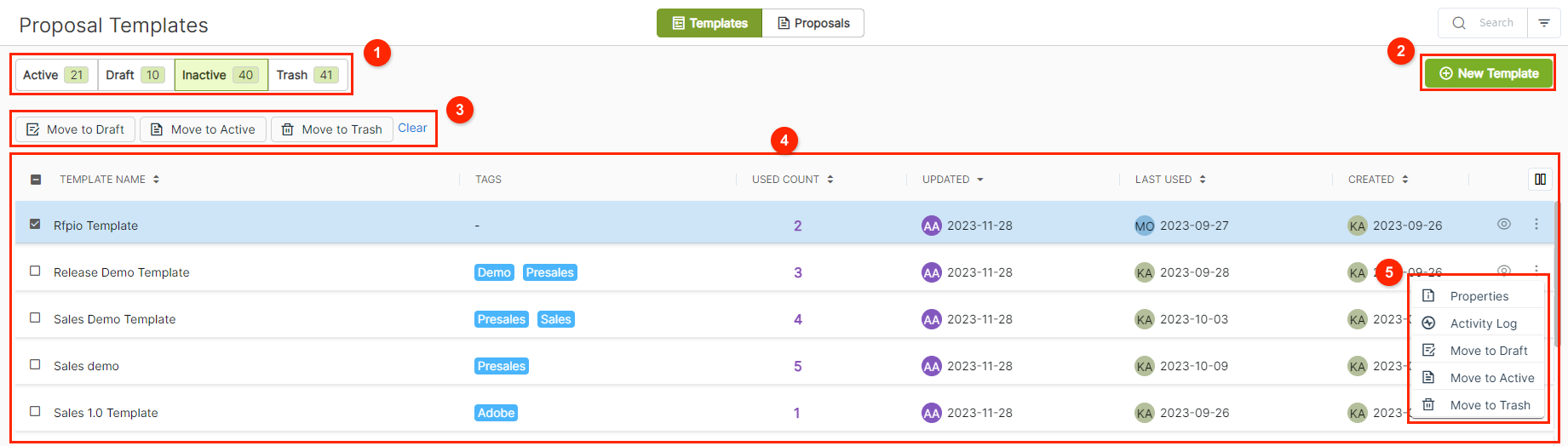Open the three-dot menu for Release Demo Template
1568x446 pixels.
point(1536,269)
